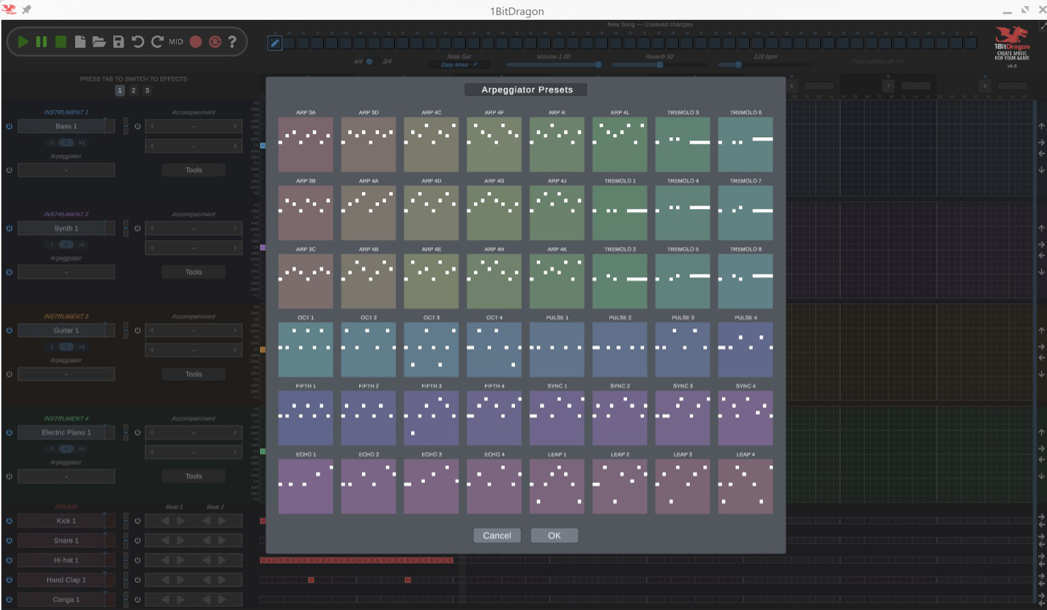
Task: Open the Kick 1 drum selector
Action: coord(66,521)
